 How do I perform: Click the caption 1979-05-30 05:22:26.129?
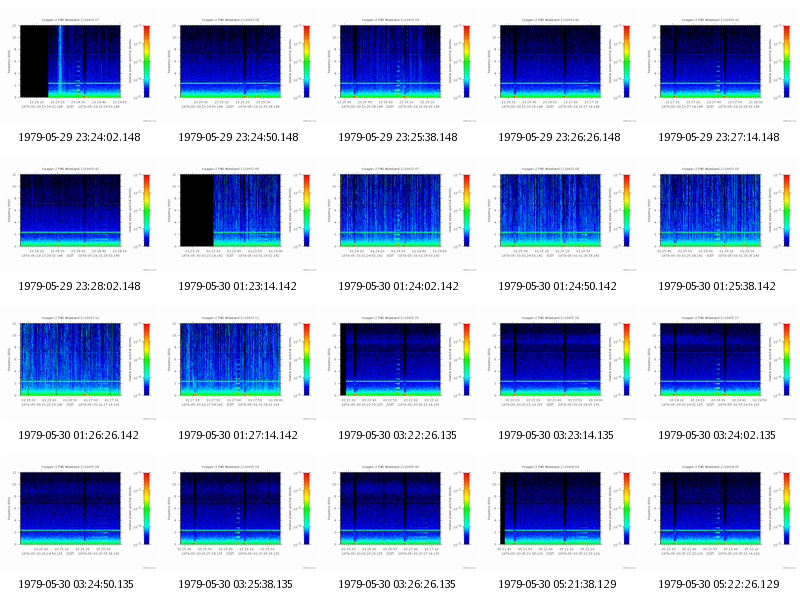pos(719,584)
